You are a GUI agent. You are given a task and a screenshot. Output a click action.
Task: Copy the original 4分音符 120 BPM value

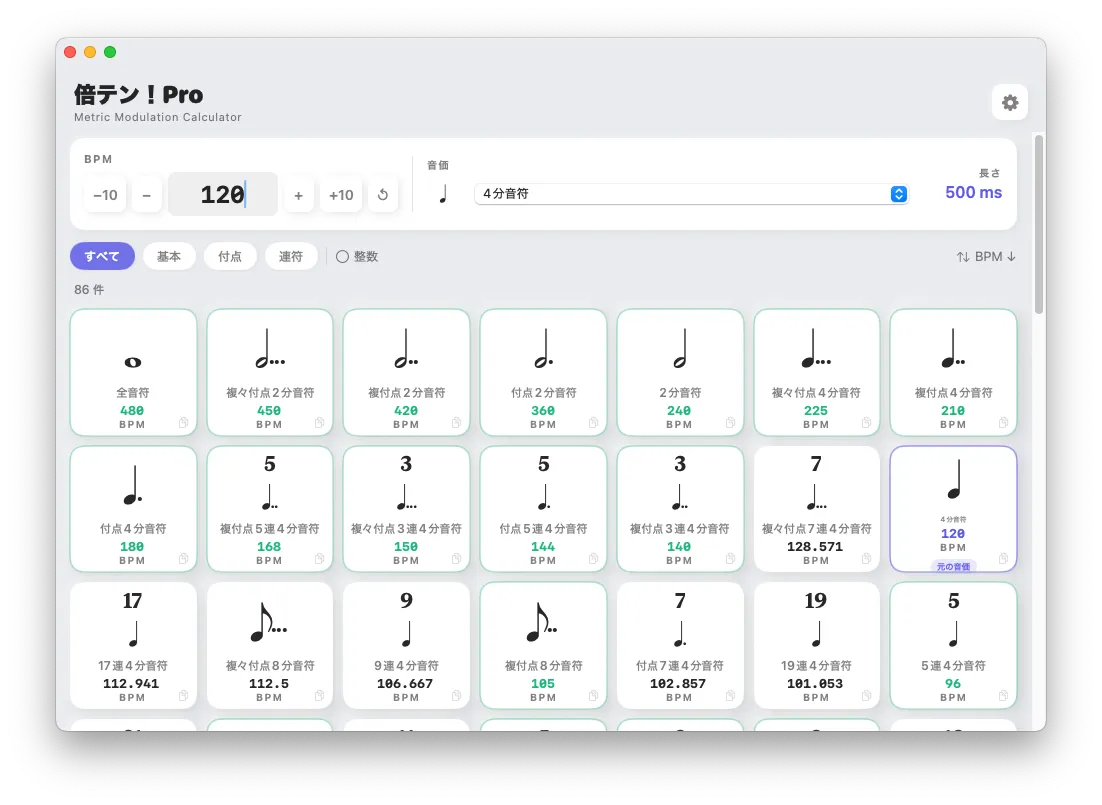pyautogui.click(x=1004, y=558)
